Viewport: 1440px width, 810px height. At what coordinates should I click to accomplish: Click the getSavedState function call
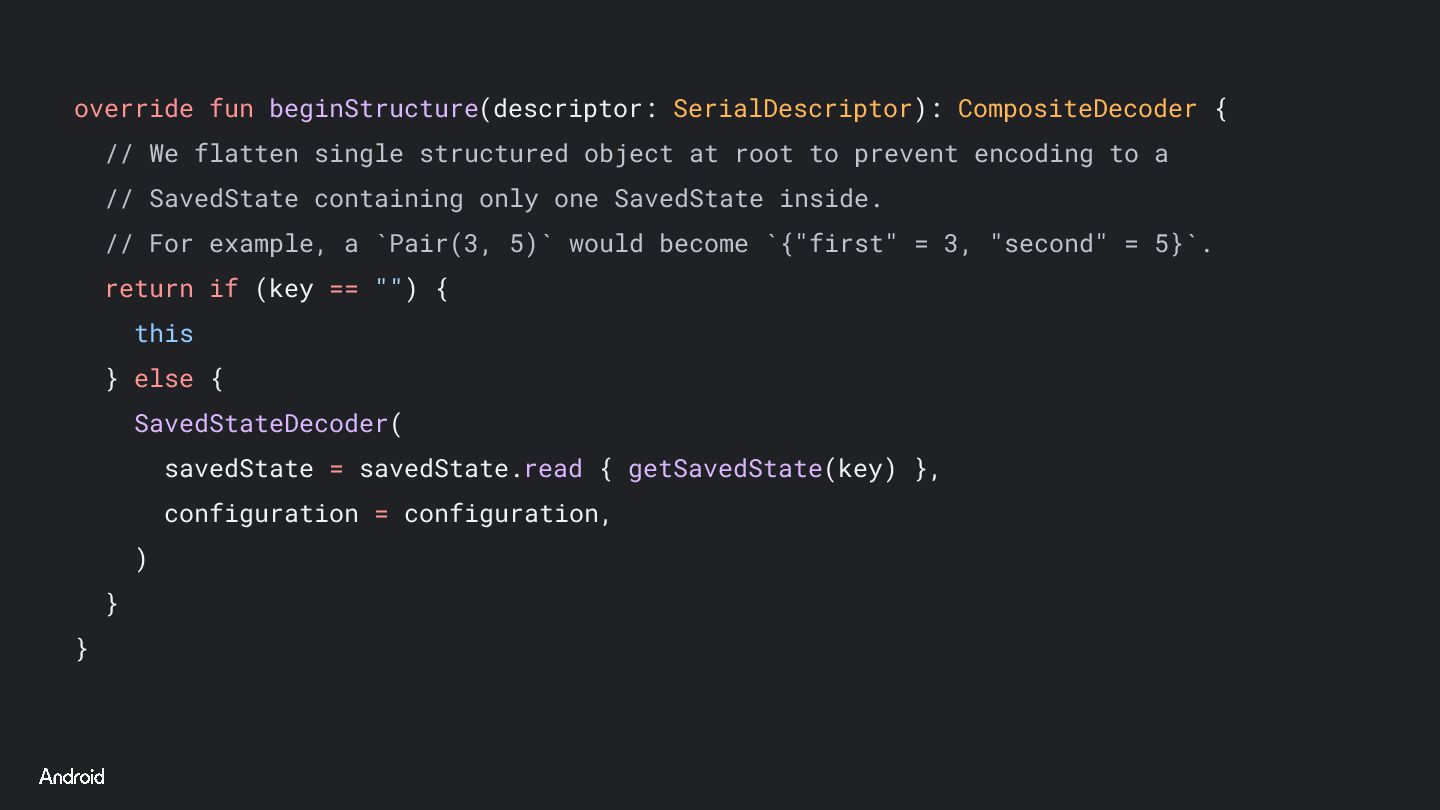725,468
